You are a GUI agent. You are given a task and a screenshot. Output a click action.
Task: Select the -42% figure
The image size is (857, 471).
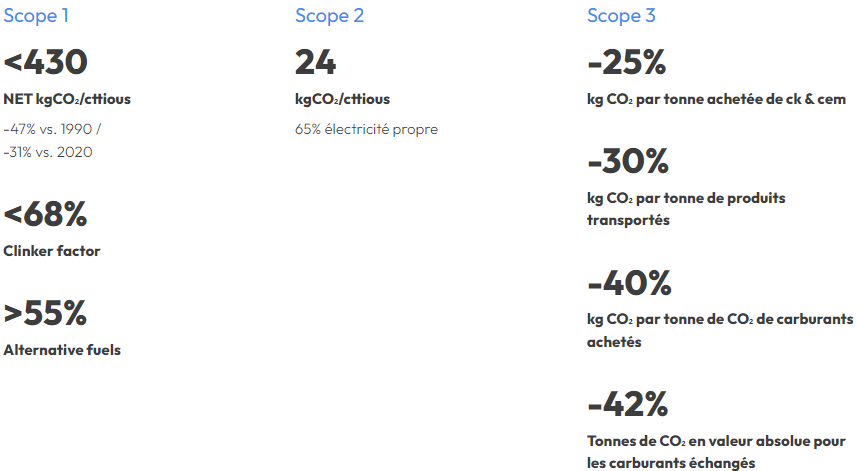click(627, 405)
